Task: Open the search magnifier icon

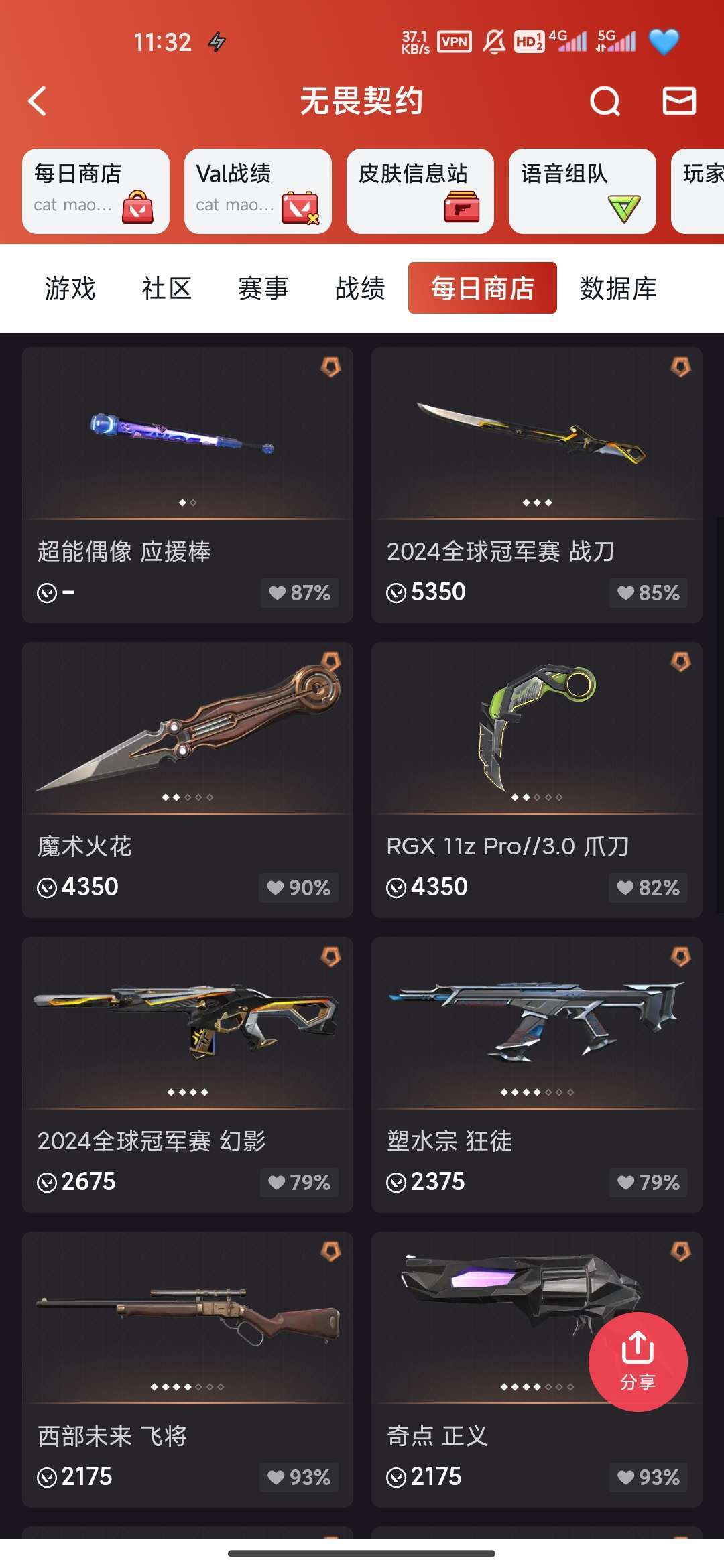Action: 605,101
